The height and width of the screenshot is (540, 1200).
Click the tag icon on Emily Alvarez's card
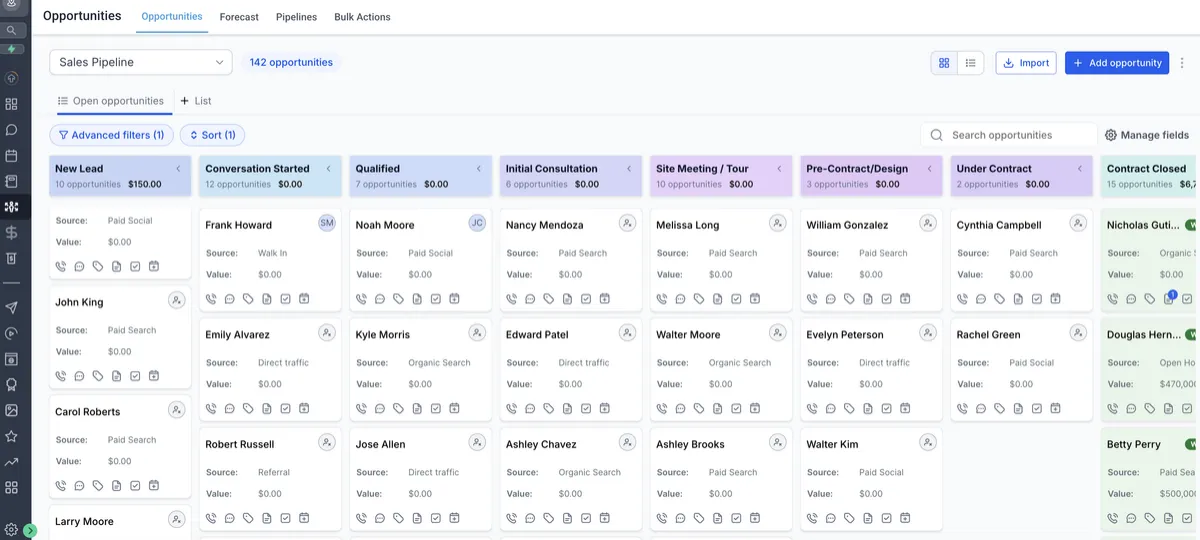[x=248, y=408]
